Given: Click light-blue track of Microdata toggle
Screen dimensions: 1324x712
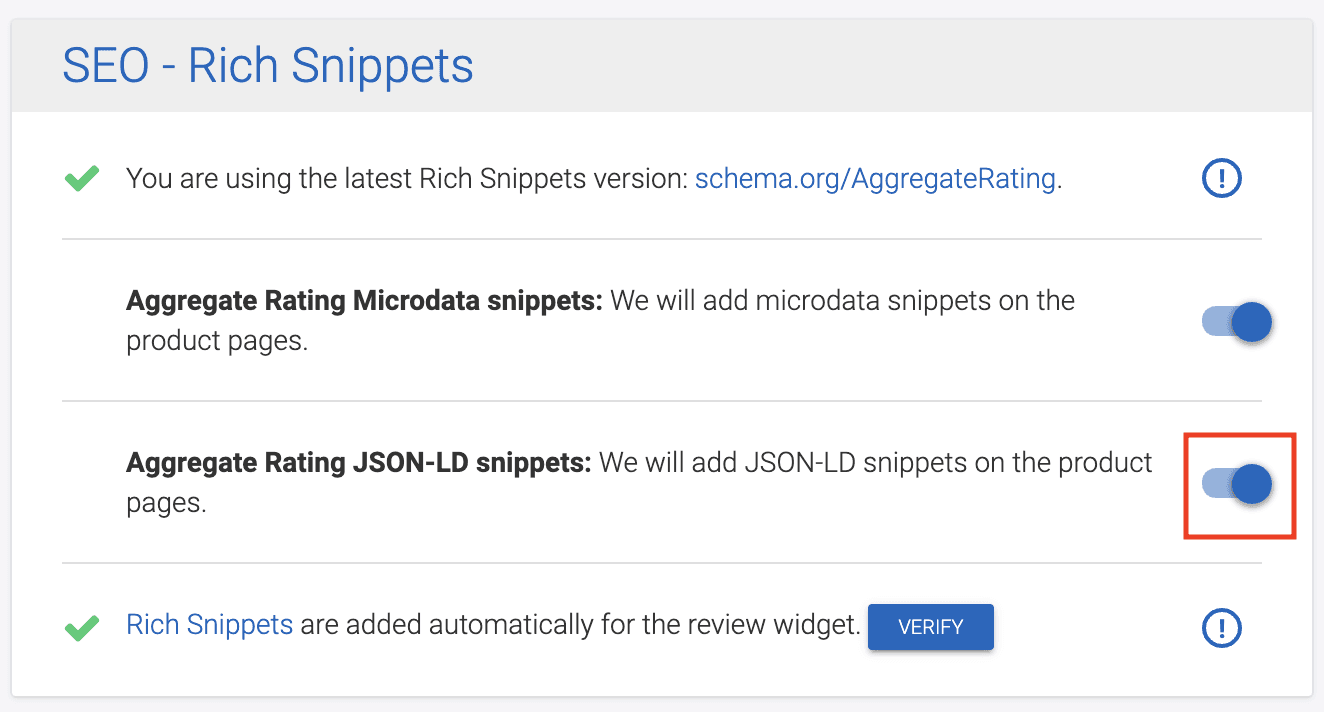Looking at the screenshot, I should pyautogui.click(x=1213, y=323).
